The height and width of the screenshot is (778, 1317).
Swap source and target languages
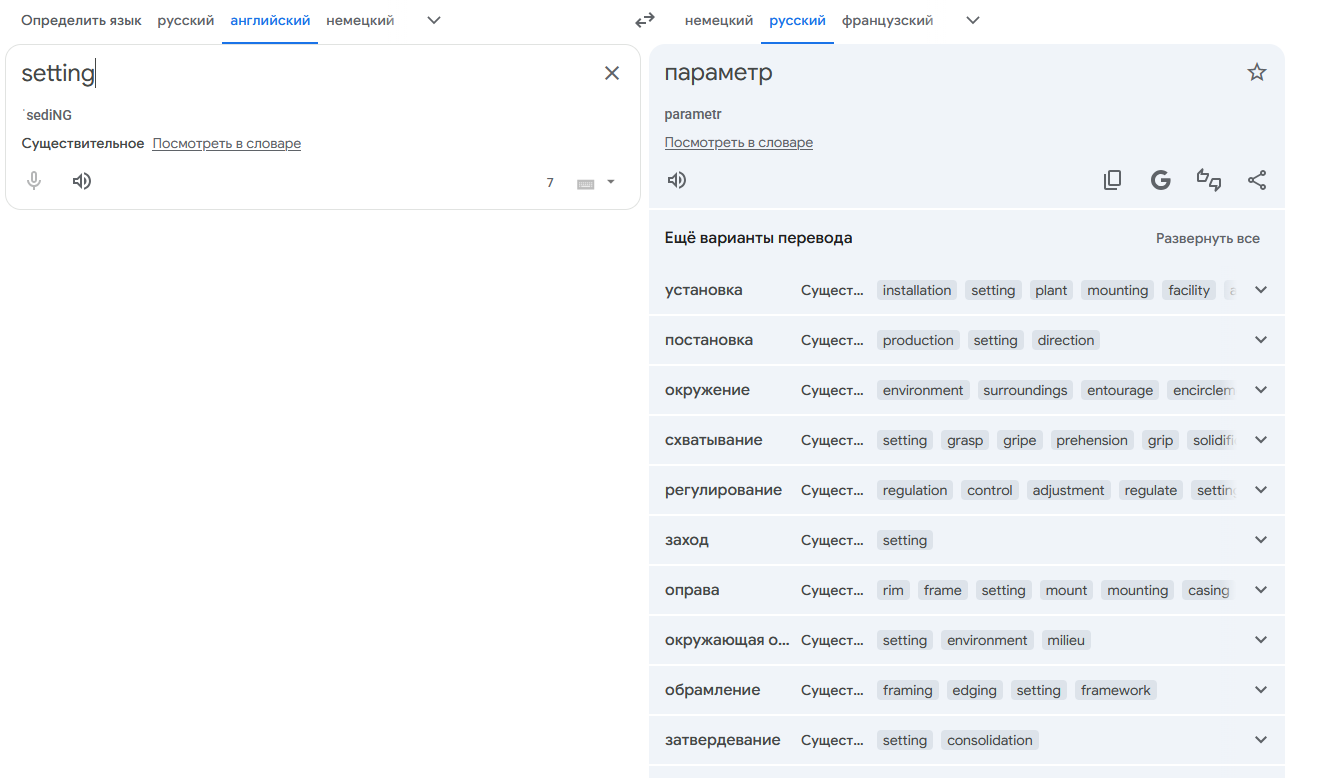point(645,20)
